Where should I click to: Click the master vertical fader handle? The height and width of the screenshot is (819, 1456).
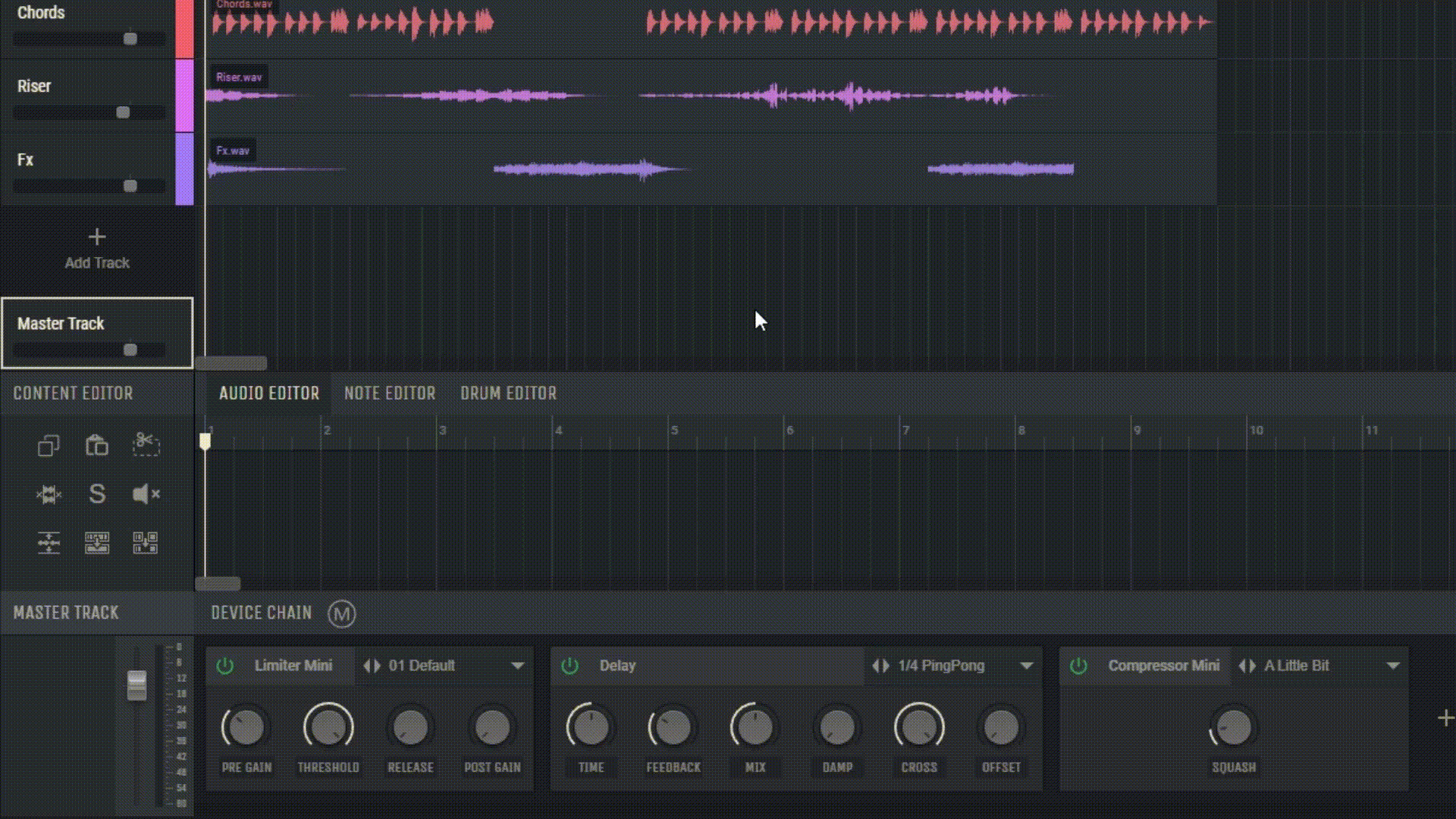(136, 686)
